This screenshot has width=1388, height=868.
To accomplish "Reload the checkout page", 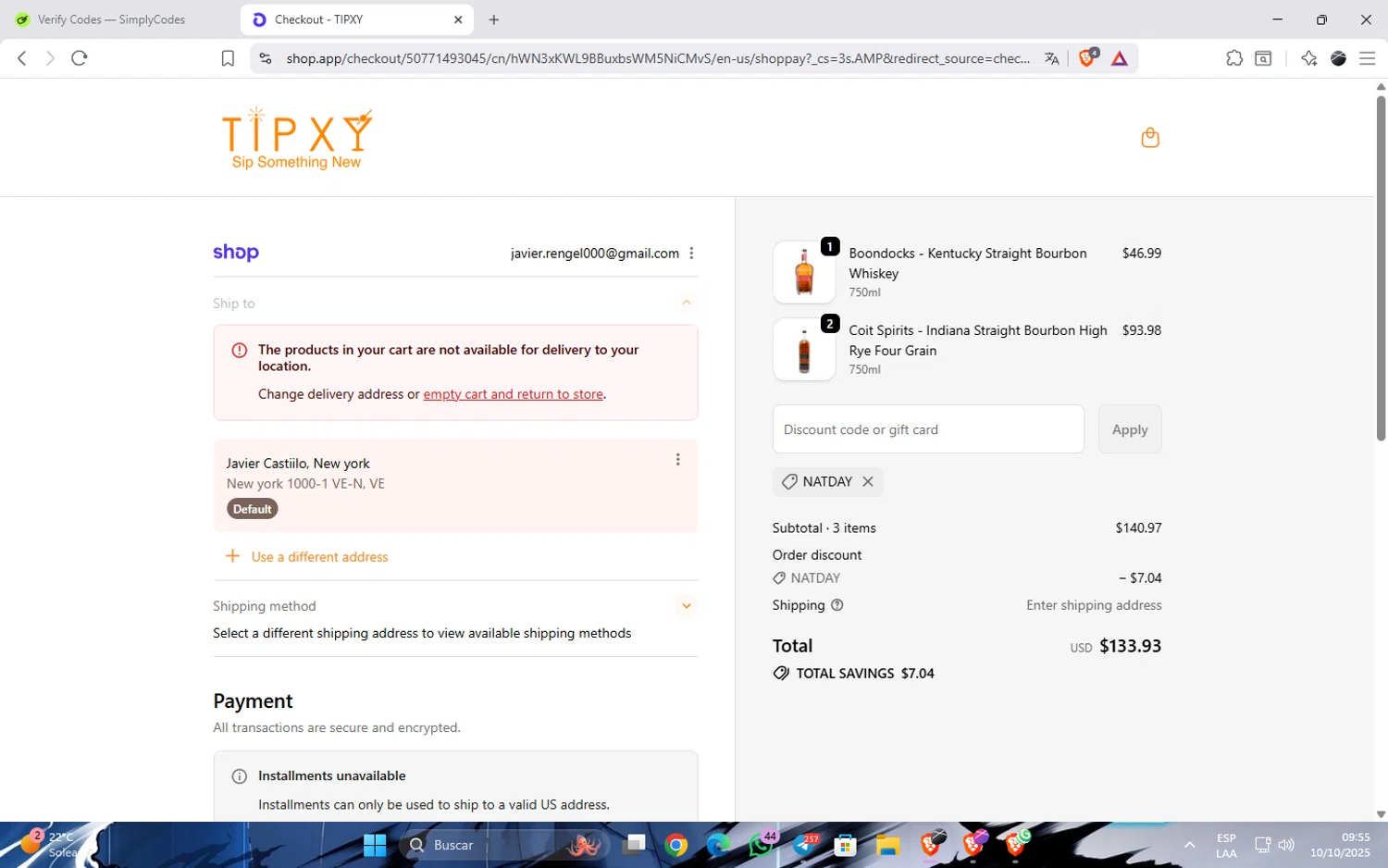I will [x=80, y=58].
